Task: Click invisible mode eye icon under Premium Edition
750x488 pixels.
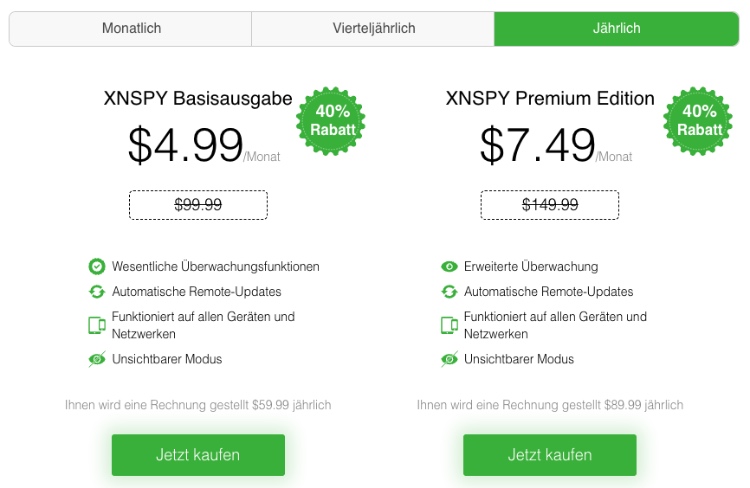Action: click(x=449, y=359)
